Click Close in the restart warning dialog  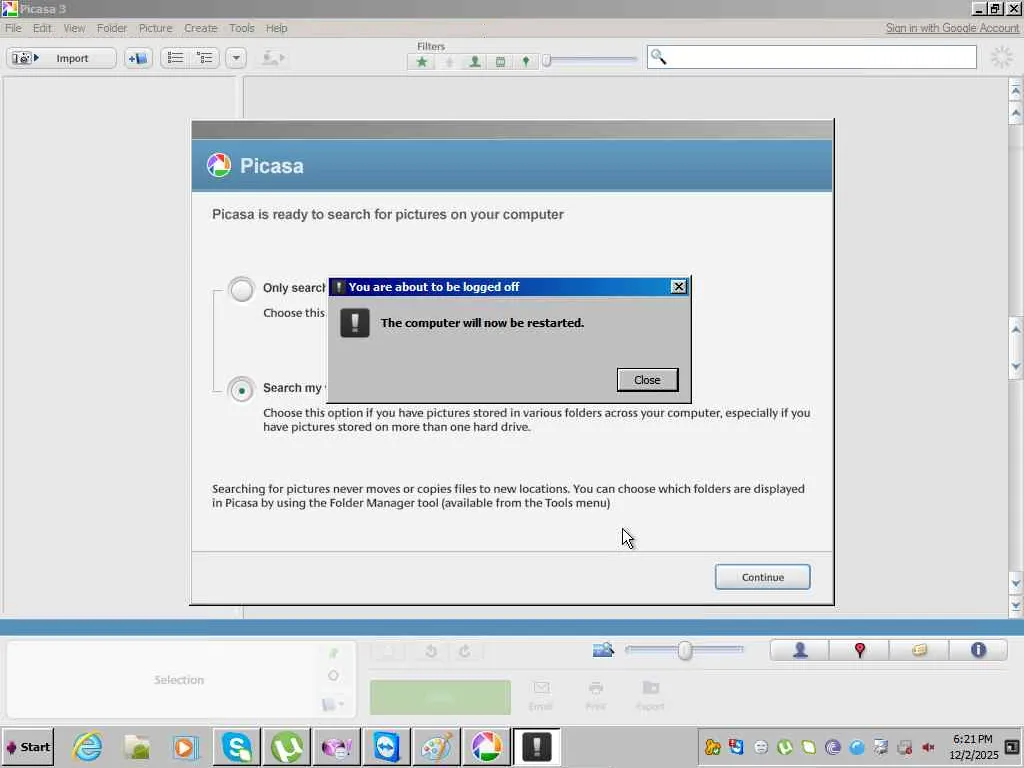[647, 380]
